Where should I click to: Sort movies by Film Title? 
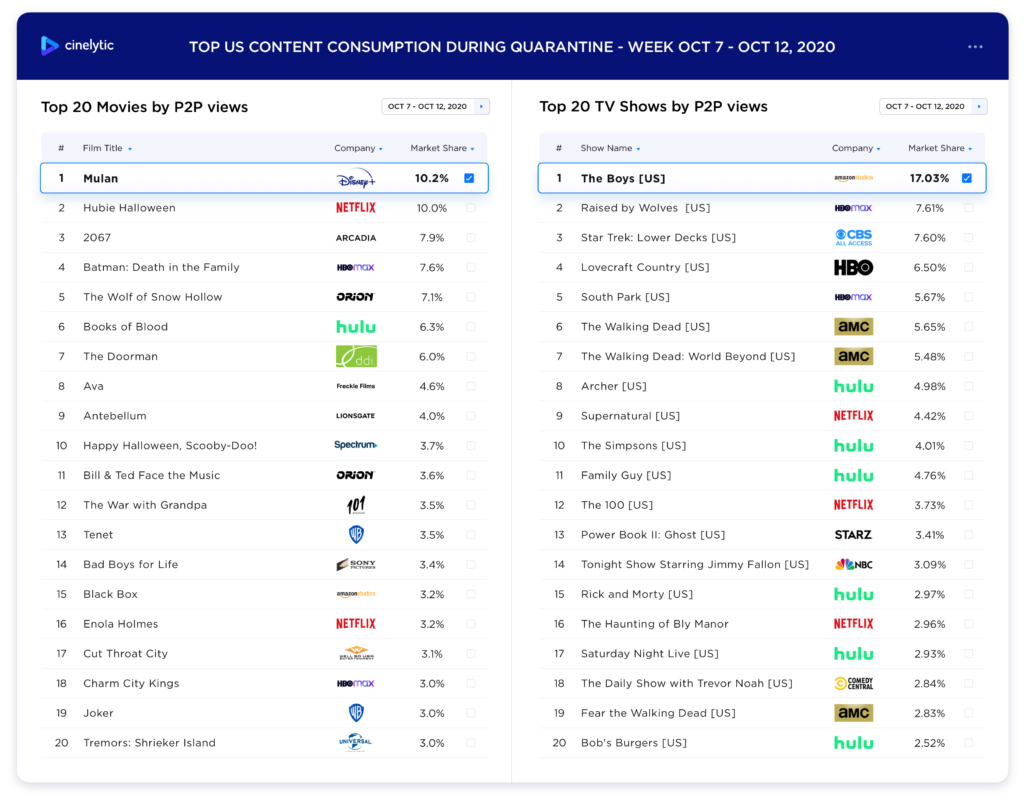point(107,148)
